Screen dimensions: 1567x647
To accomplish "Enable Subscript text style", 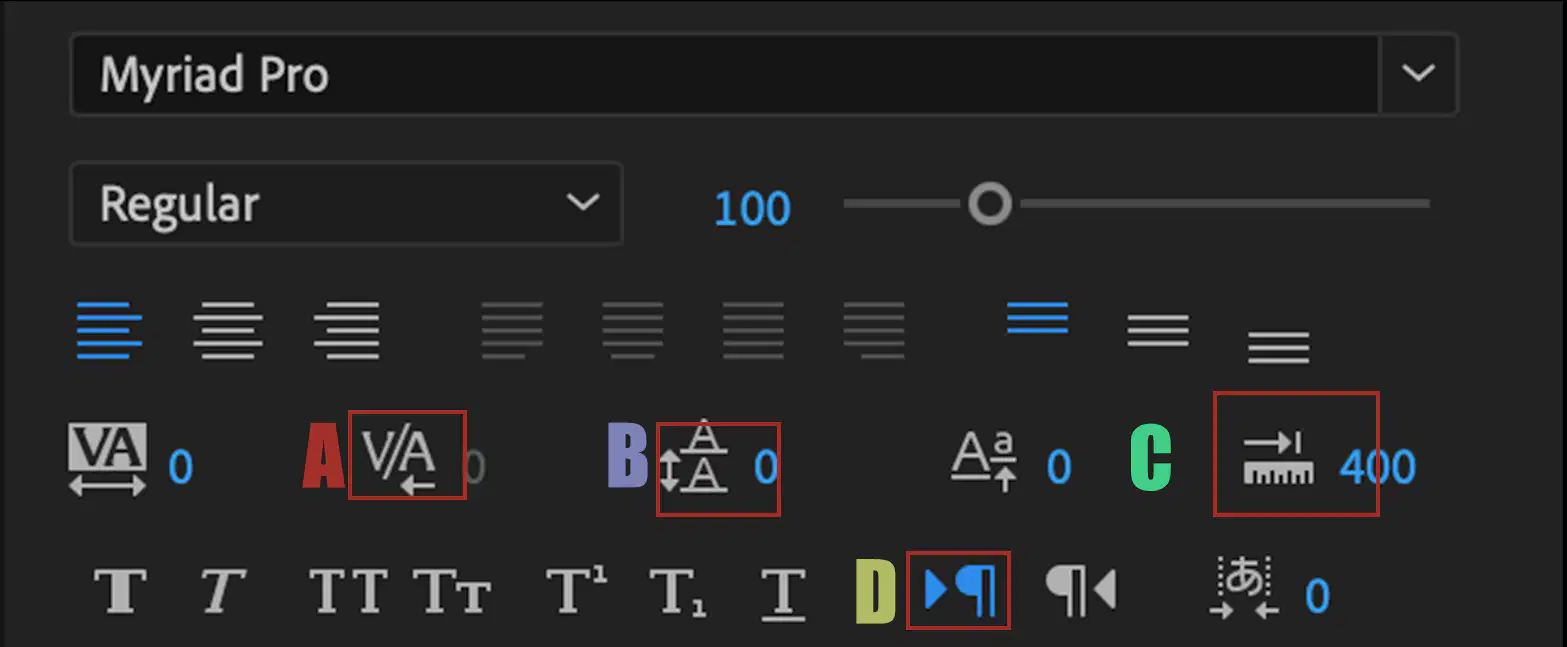I will click(679, 591).
